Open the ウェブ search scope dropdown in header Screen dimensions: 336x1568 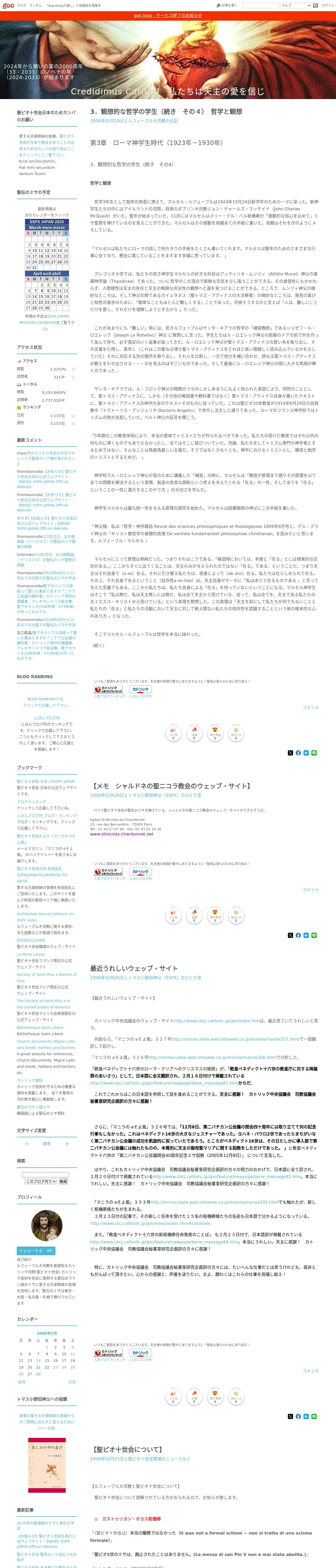(296, 5)
